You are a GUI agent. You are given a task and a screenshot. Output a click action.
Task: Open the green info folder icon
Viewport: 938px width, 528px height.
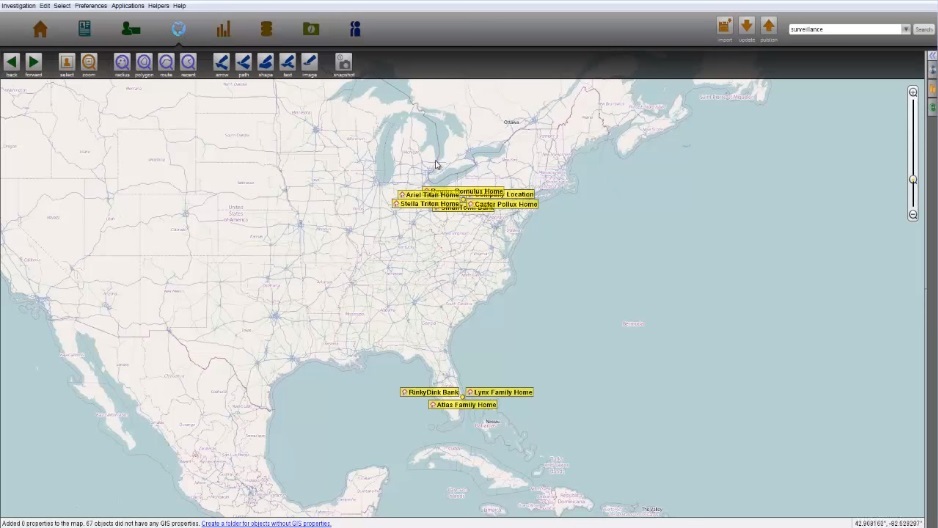311,29
